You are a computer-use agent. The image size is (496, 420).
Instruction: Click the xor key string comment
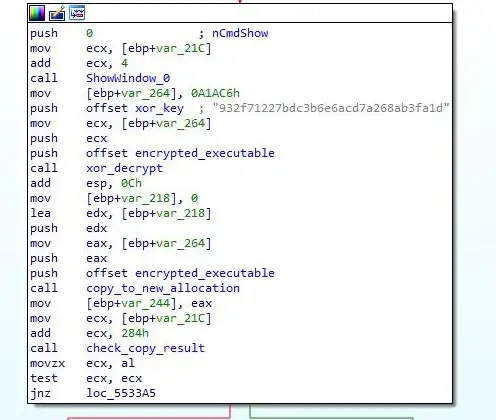330,108
